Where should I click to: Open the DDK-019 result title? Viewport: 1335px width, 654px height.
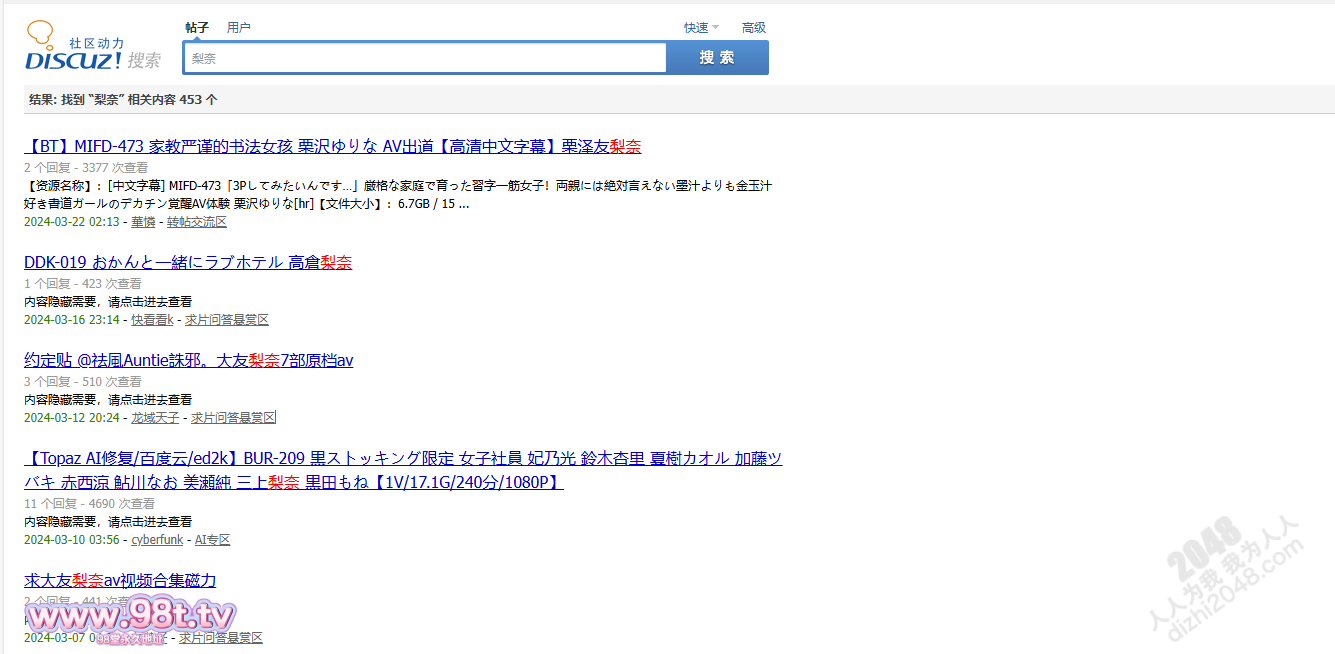point(188,263)
